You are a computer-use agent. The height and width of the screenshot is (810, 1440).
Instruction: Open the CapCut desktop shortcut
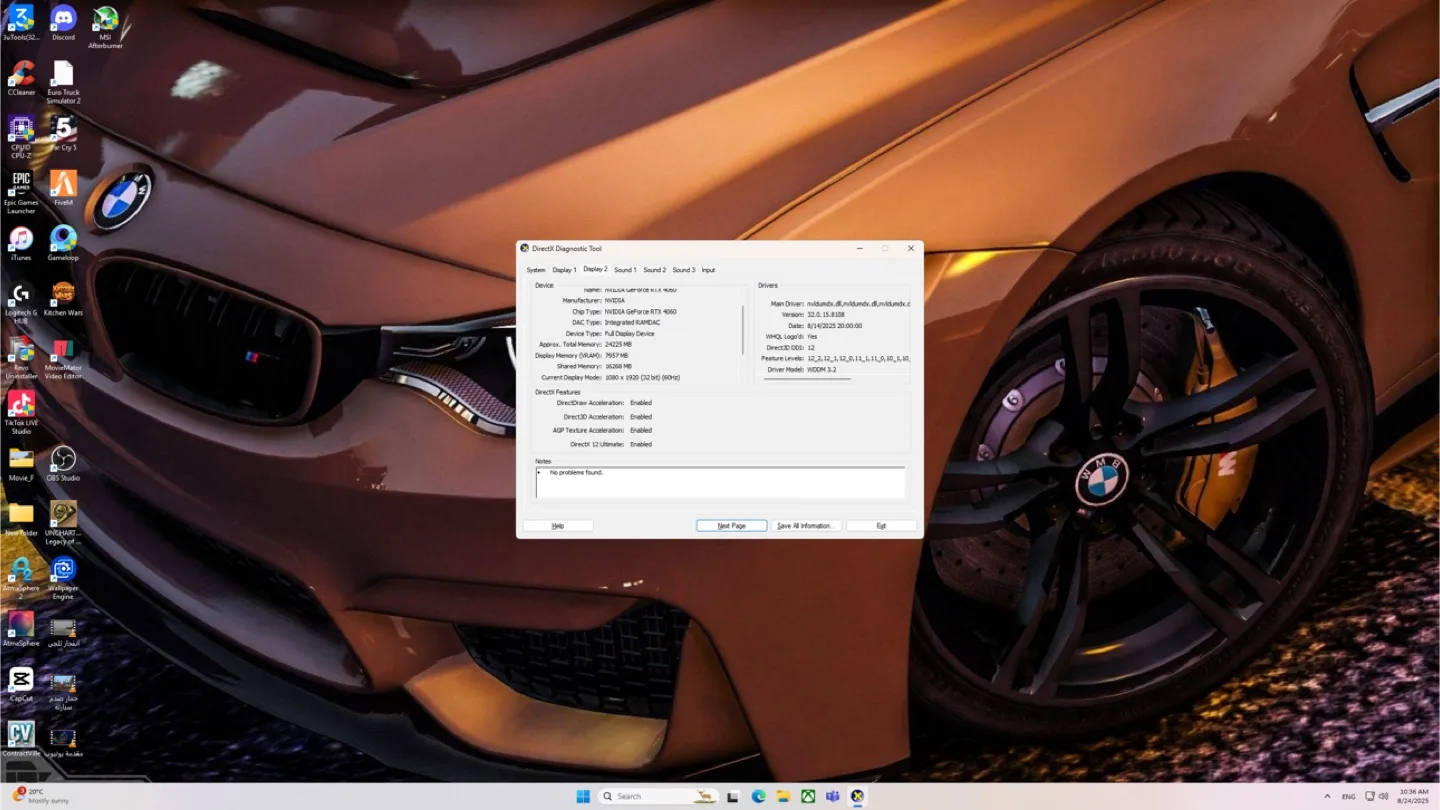[x=21, y=680]
